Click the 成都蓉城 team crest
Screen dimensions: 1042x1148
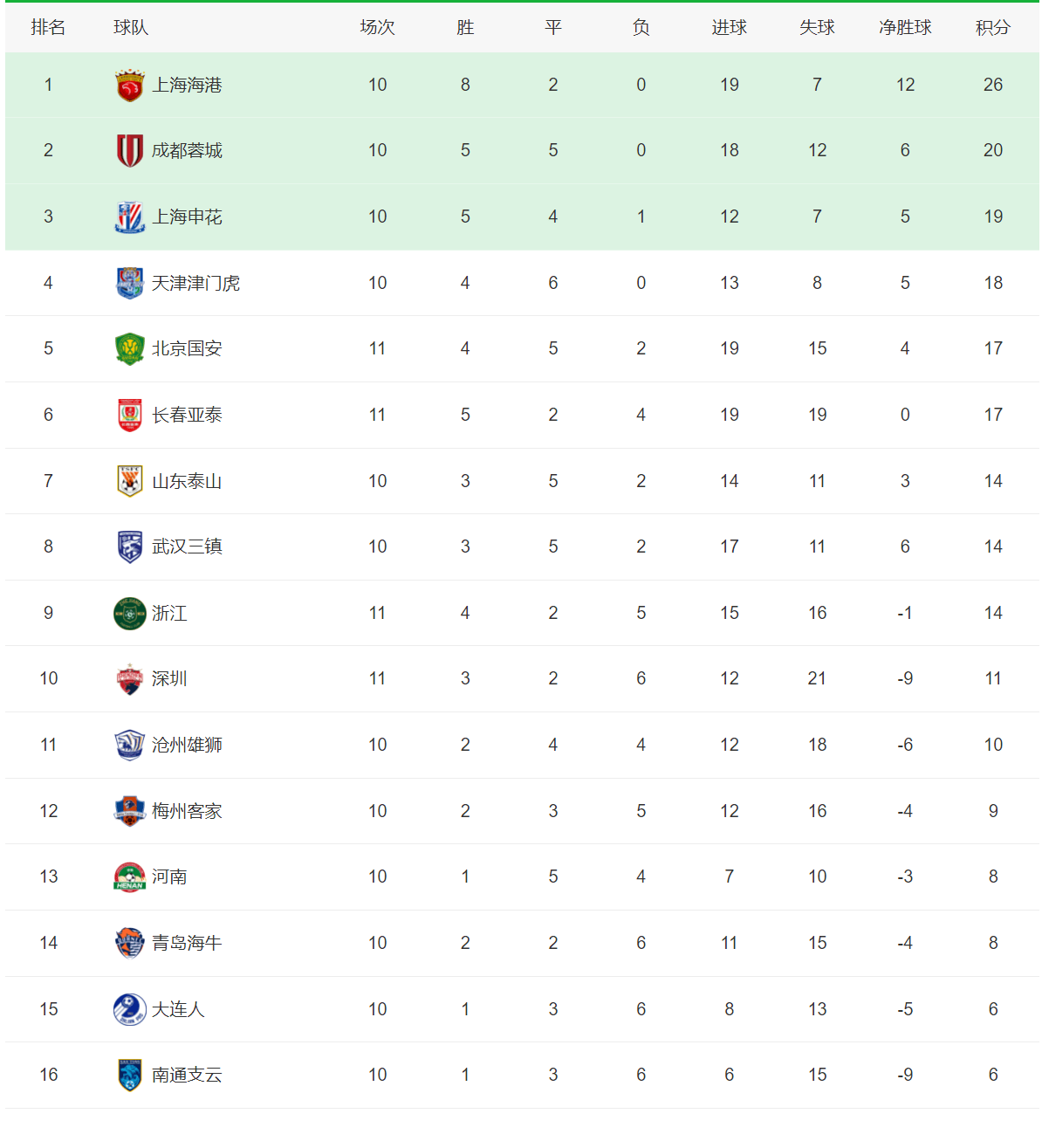(130, 150)
